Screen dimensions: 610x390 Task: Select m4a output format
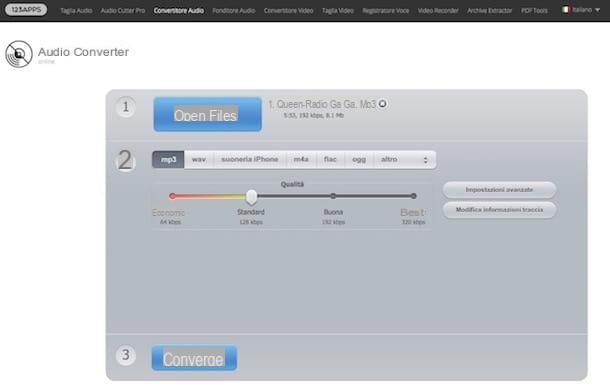(x=301, y=160)
